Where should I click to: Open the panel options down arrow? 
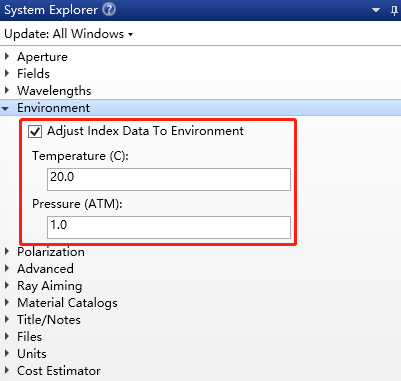pos(376,10)
